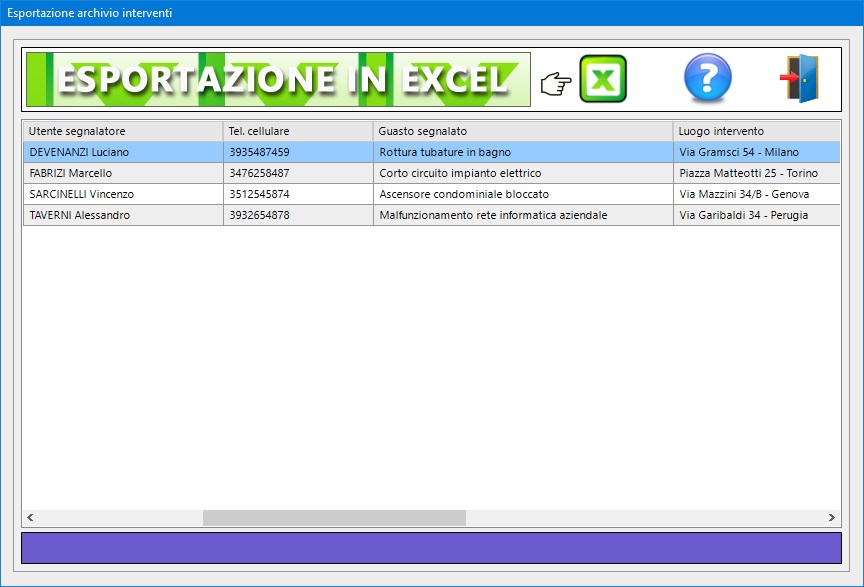Click cell Via Mazzini 34/B - Genova

(757, 194)
